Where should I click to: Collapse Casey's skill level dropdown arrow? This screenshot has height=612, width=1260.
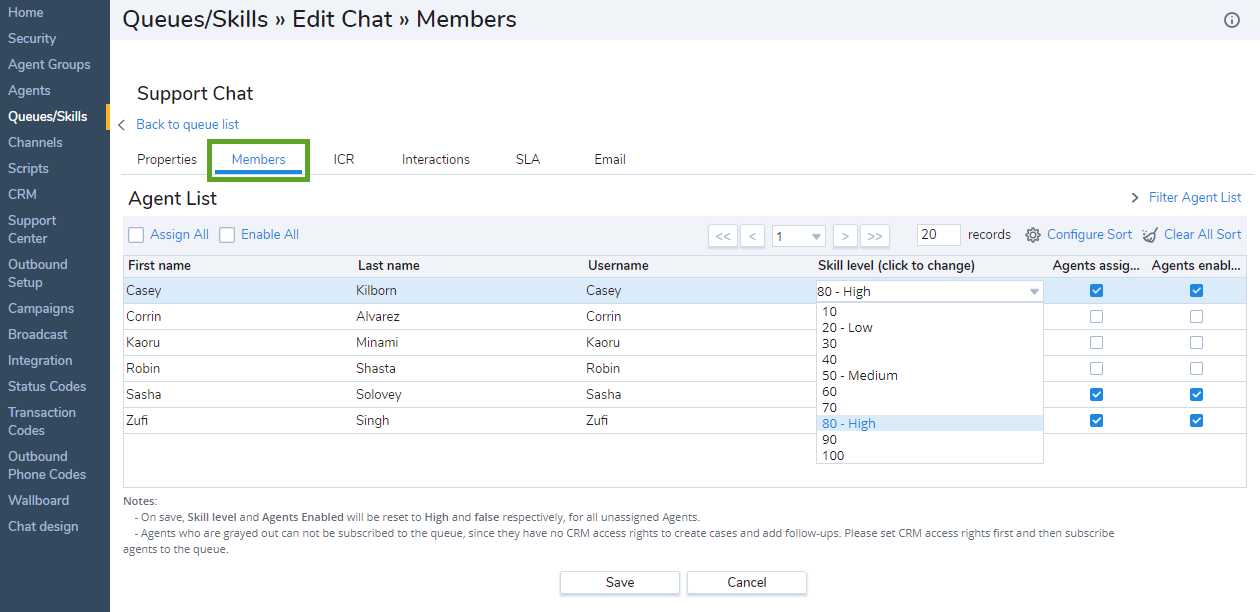1033,292
